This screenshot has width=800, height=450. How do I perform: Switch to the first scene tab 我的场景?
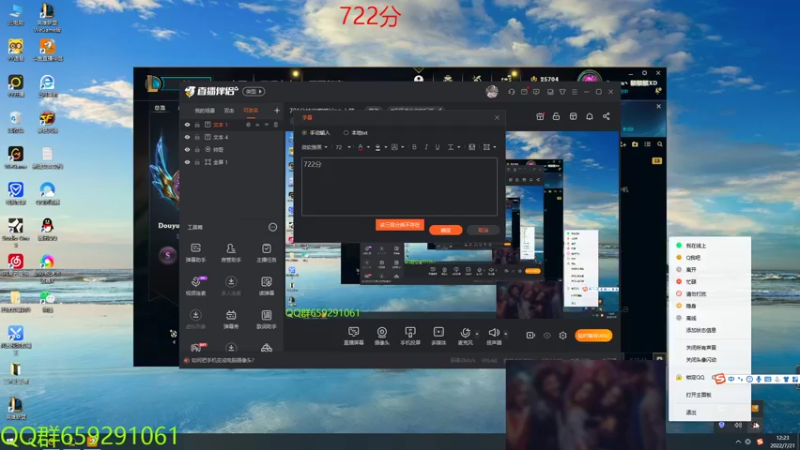click(x=205, y=110)
